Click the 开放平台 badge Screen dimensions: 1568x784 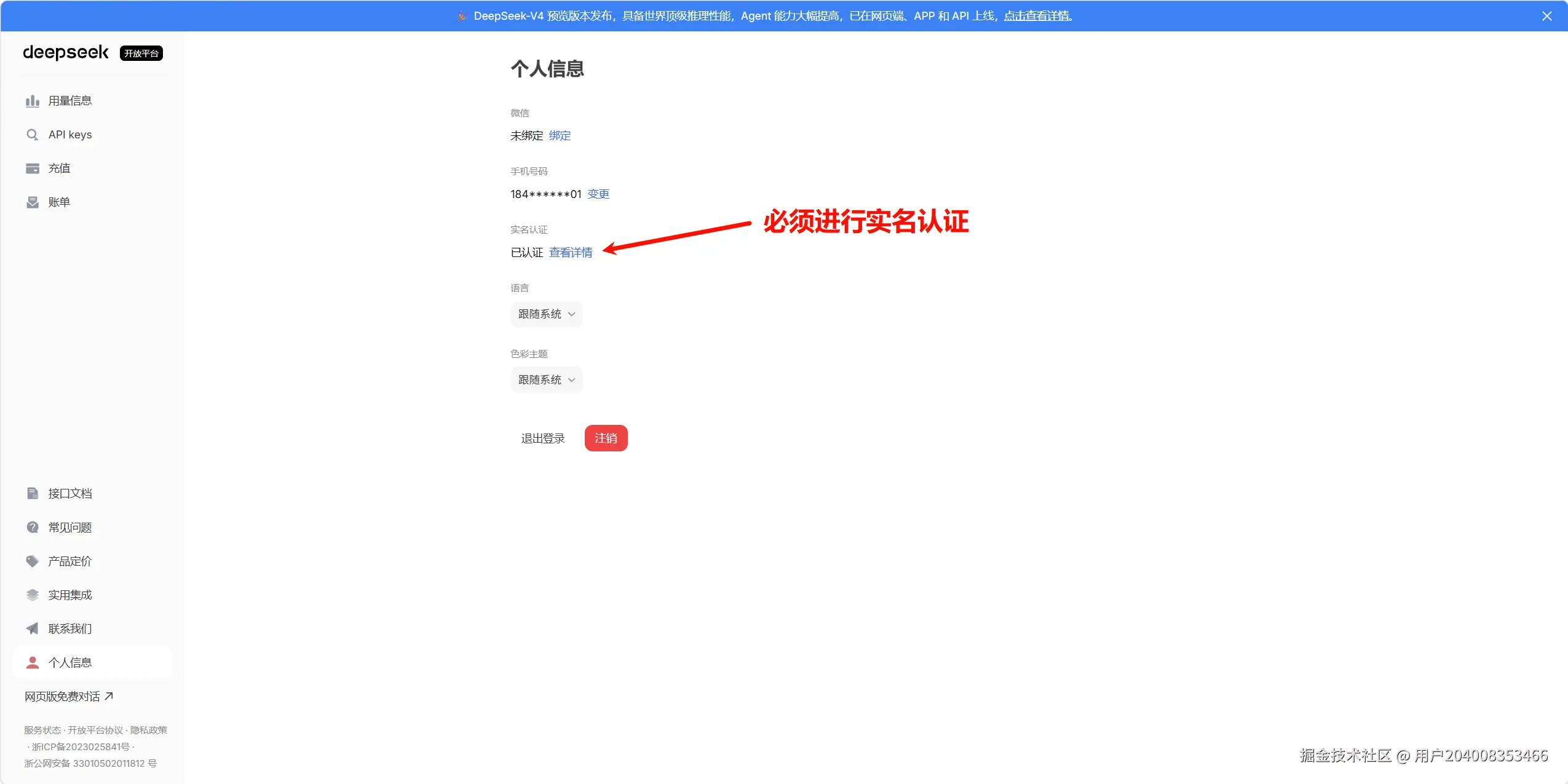coord(141,53)
